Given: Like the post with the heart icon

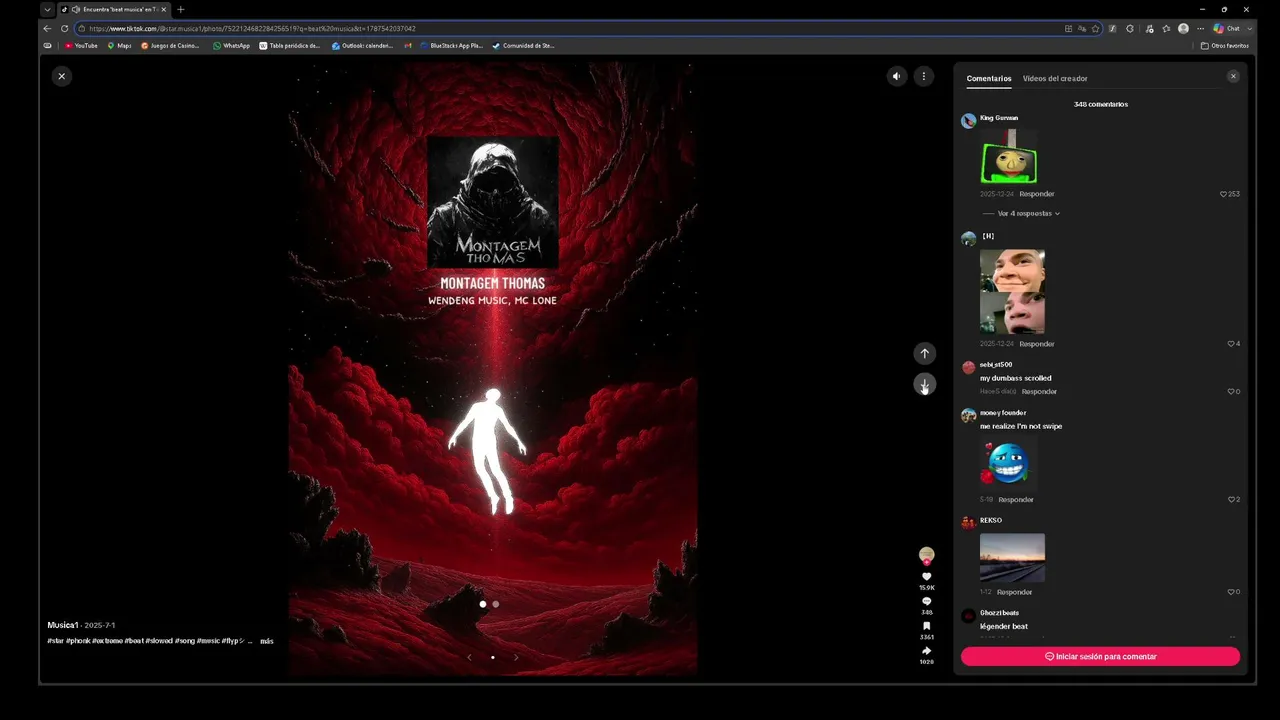Looking at the screenshot, I should point(927,577).
